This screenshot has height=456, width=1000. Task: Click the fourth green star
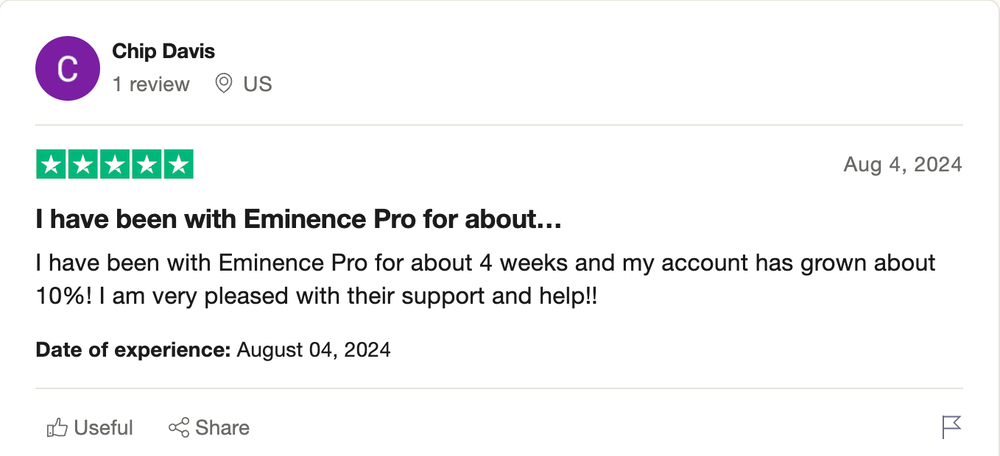tap(147, 165)
